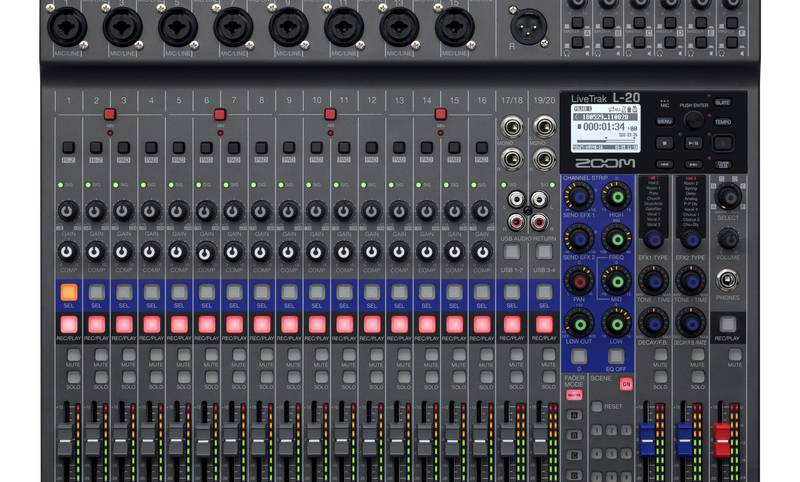Click the PUSH ENTER encoder knob
The width and height of the screenshot is (800, 482).
click(x=693, y=120)
